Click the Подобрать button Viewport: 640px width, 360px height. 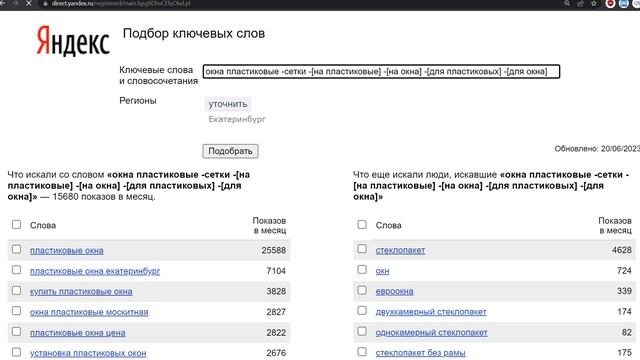pos(230,151)
